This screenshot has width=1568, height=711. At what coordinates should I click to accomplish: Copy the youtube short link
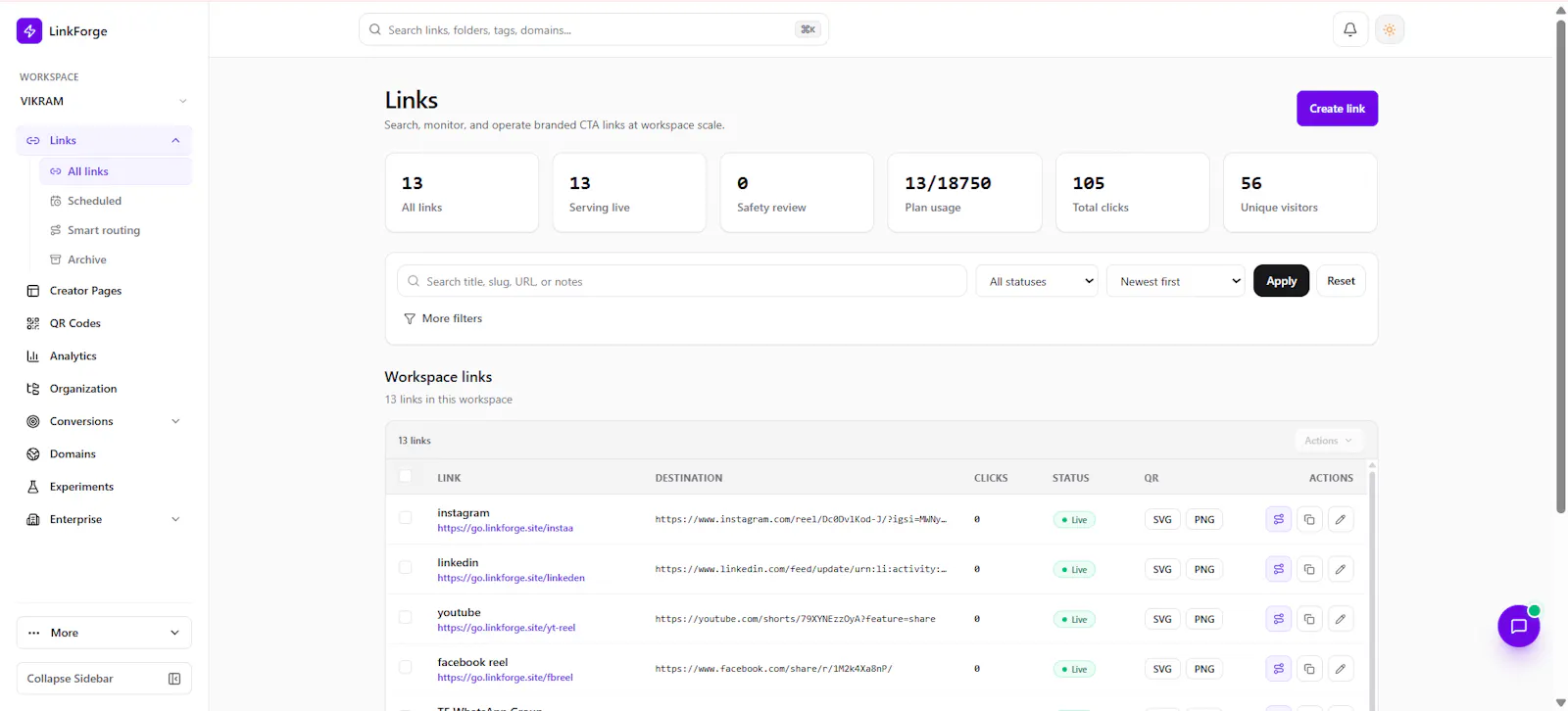point(1309,619)
